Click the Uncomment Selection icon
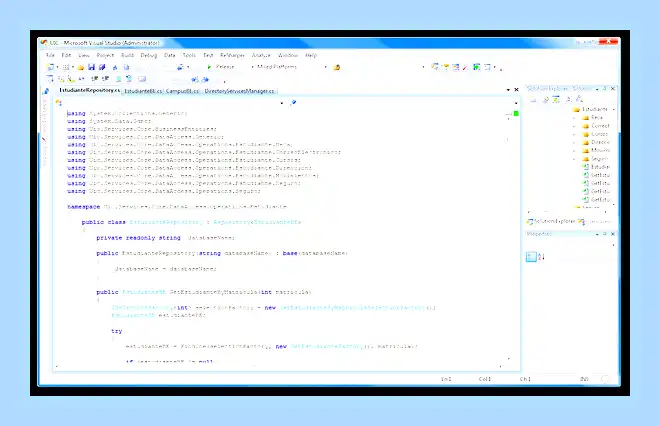 [x=129, y=79]
